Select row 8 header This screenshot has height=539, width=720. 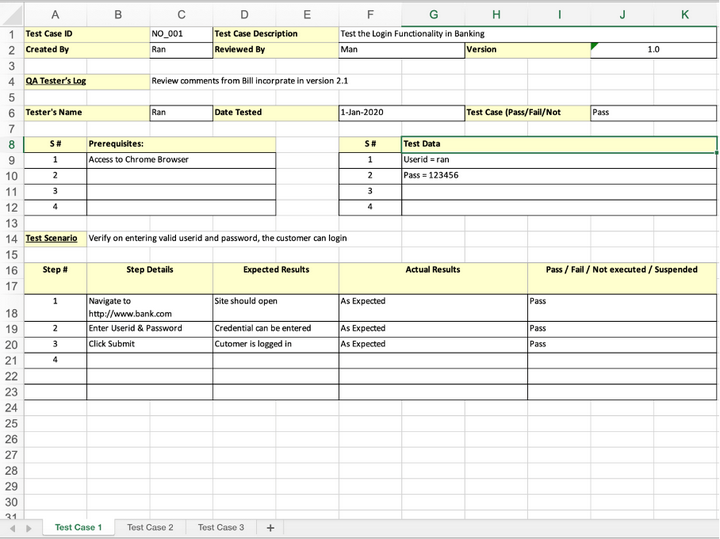(x=11, y=145)
